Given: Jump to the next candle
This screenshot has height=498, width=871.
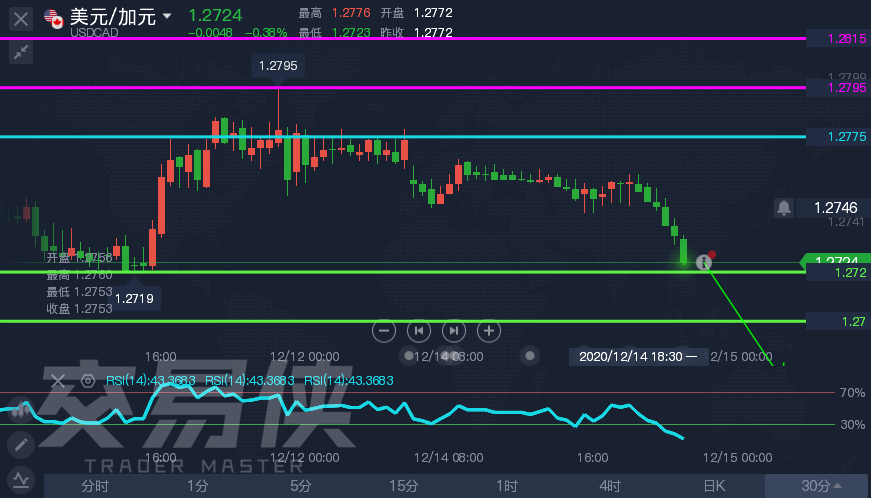Looking at the screenshot, I should tap(454, 331).
